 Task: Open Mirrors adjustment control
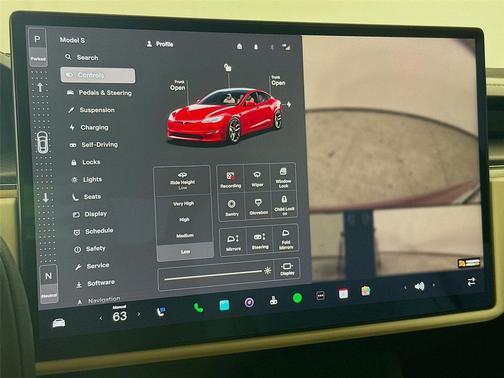(x=233, y=242)
